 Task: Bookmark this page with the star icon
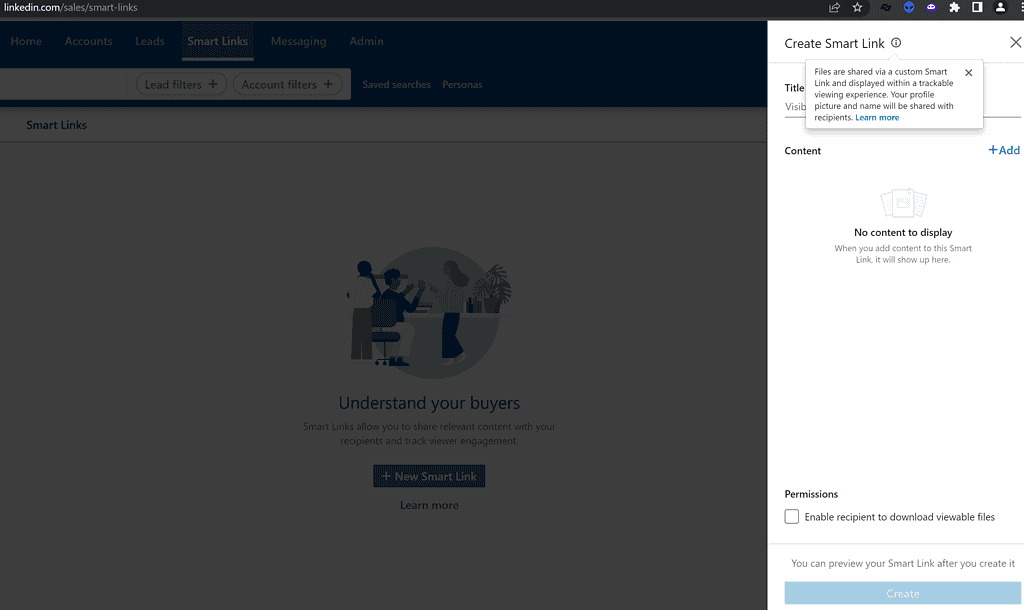click(x=857, y=8)
